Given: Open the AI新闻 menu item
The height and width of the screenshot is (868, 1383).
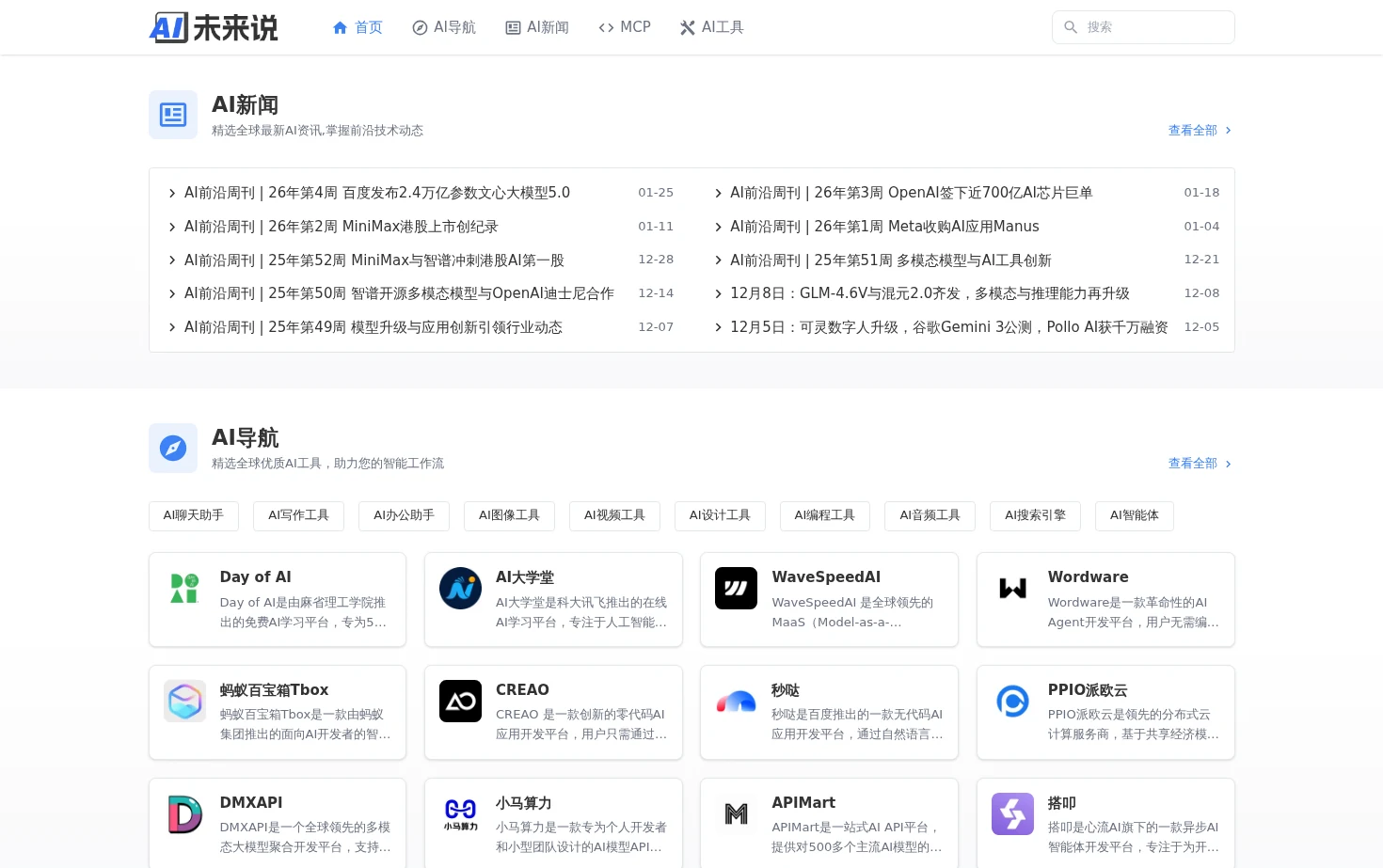Looking at the screenshot, I should (537, 28).
